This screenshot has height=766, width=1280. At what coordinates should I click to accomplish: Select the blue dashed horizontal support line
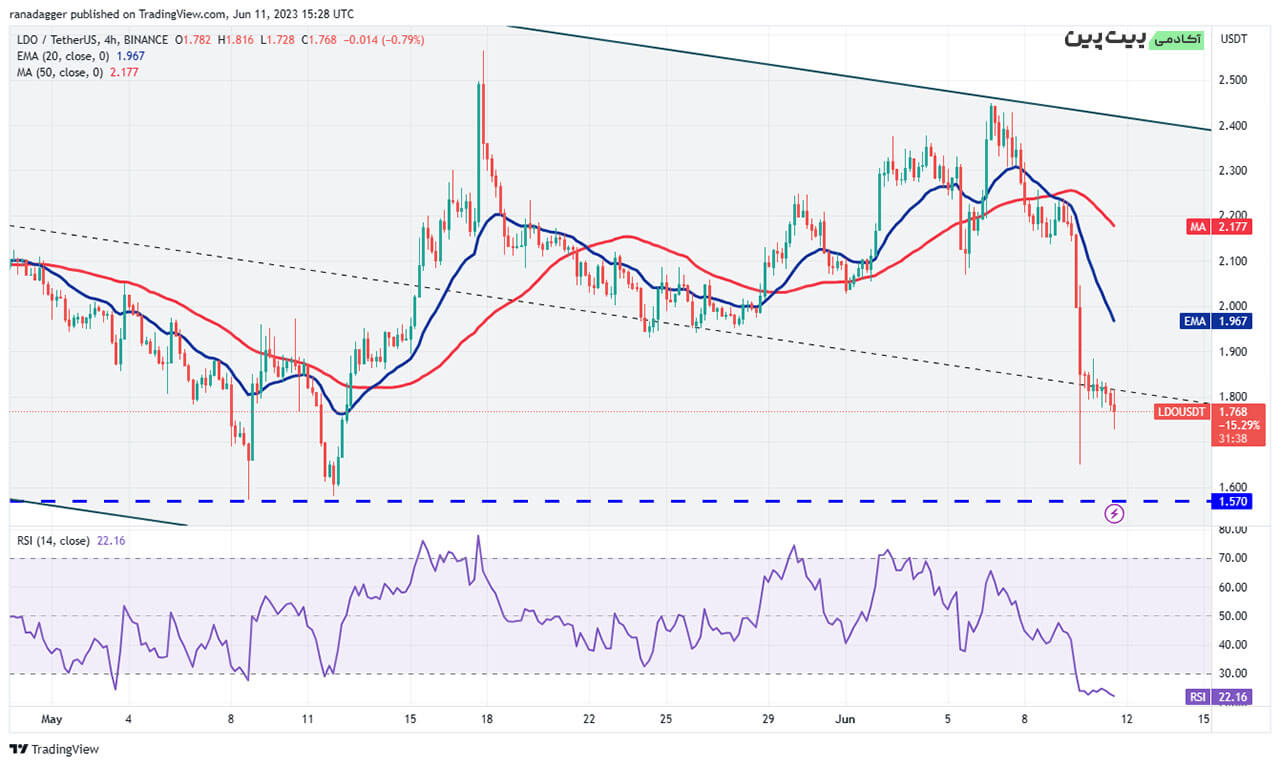click(x=600, y=500)
